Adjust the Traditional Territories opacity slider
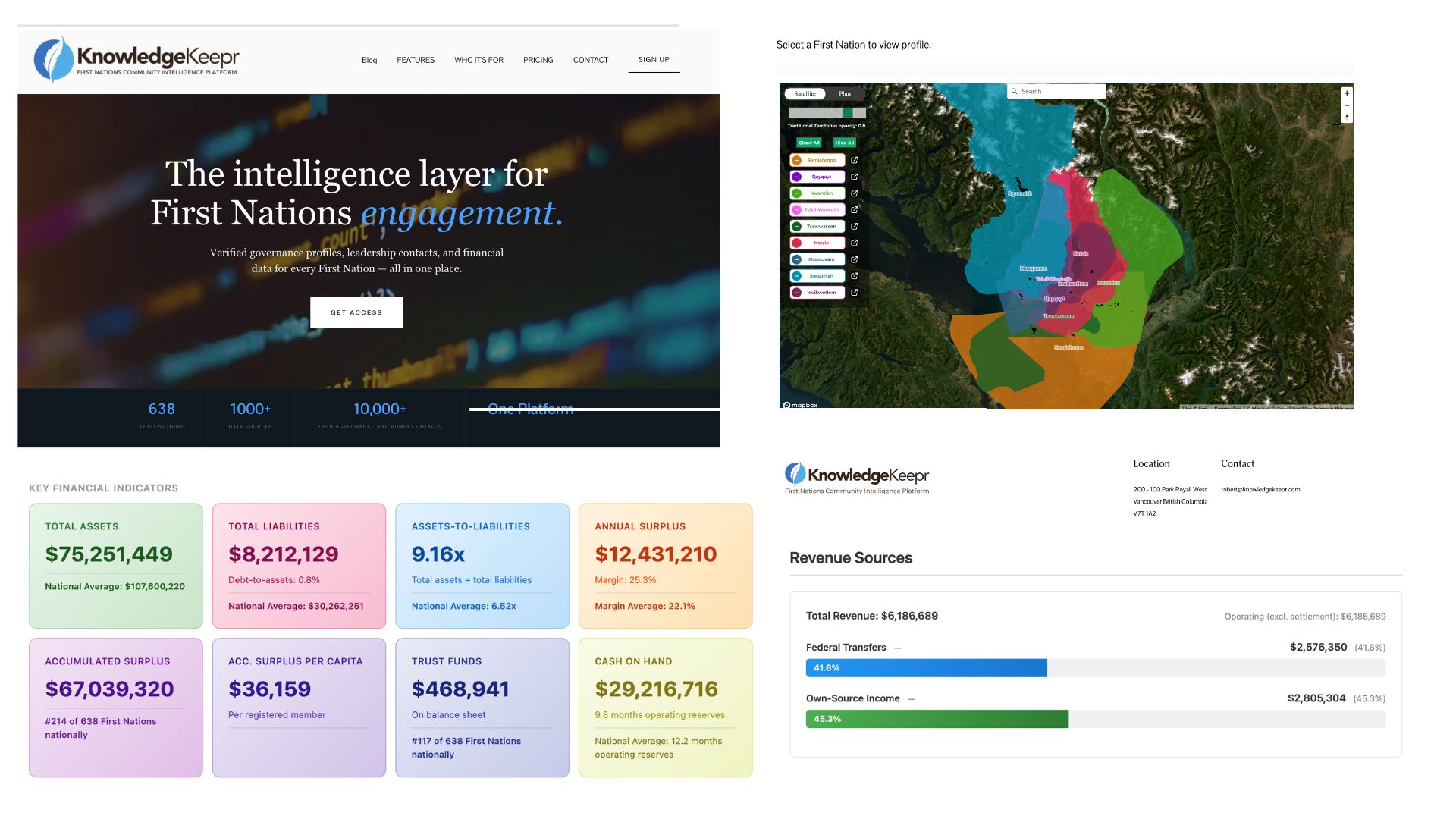The height and width of the screenshot is (819, 1456). pos(827,113)
